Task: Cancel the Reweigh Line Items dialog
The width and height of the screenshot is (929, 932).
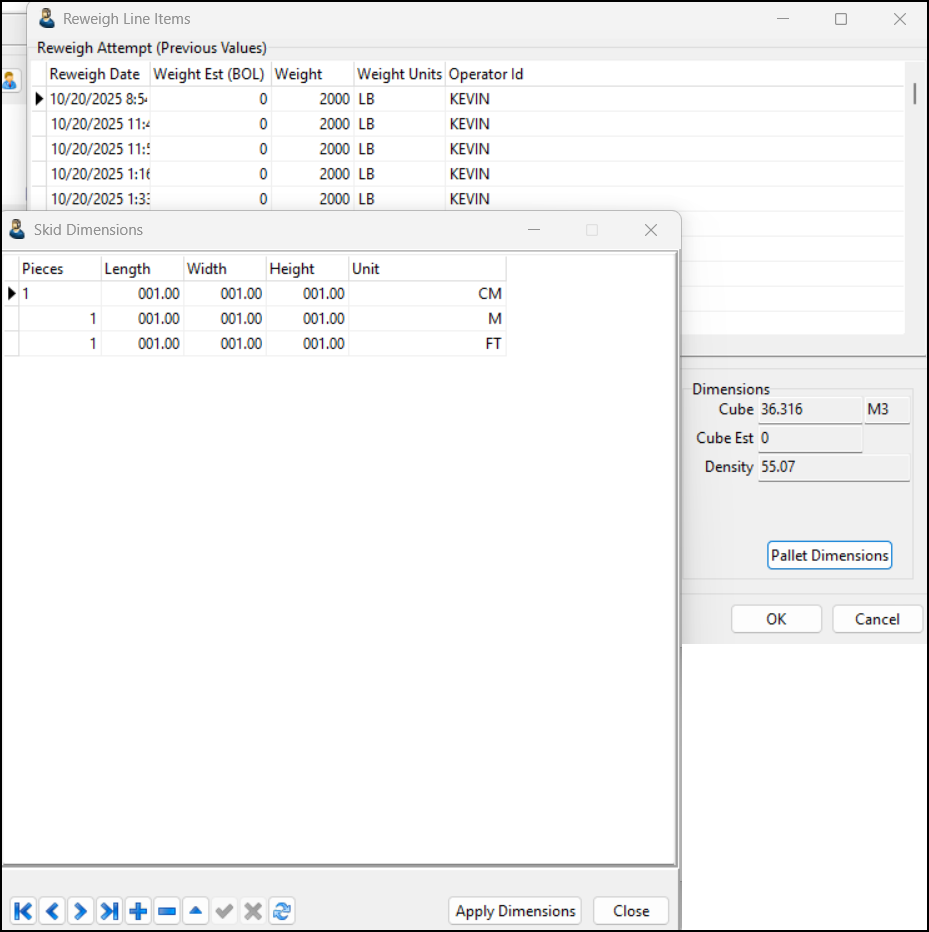Action: [x=877, y=619]
